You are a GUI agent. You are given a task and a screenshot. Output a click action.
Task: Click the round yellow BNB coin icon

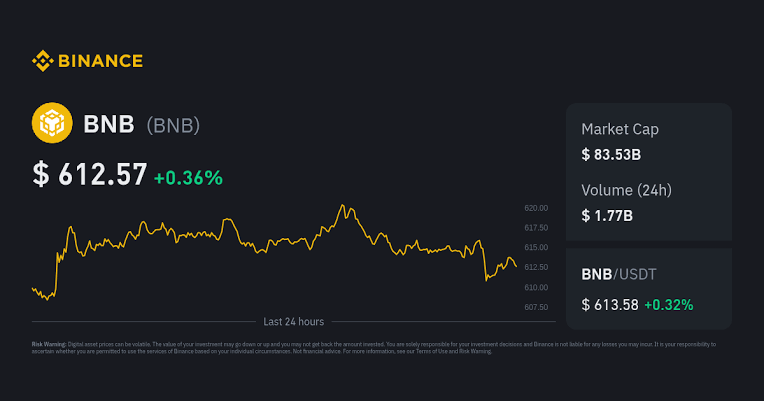pyautogui.click(x=52, y=123)
